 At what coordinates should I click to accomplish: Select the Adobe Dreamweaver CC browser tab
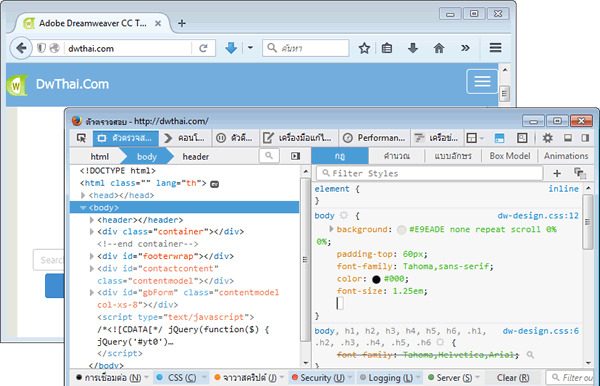point(92,23)
